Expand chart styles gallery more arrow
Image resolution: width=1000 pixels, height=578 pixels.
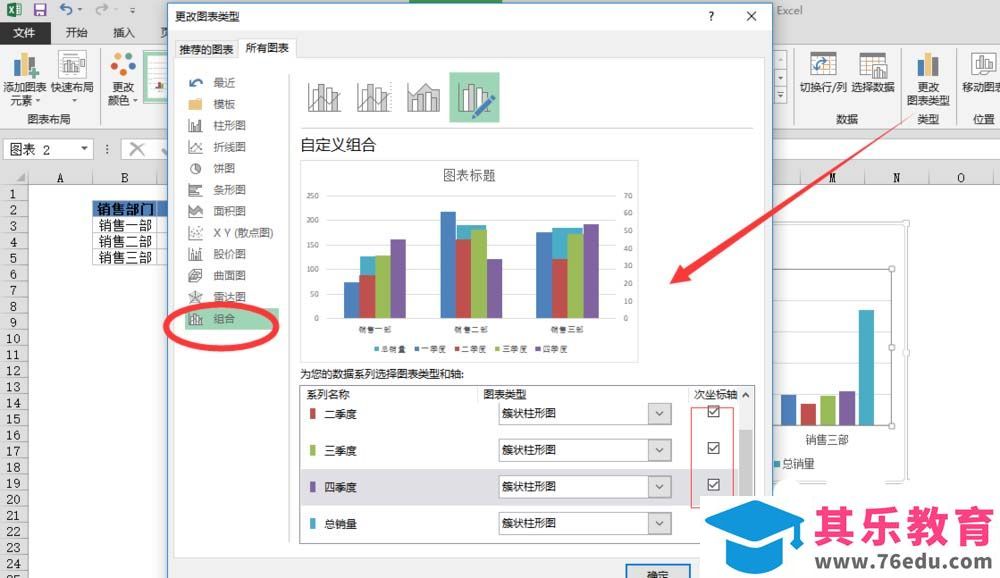[781, 96]
